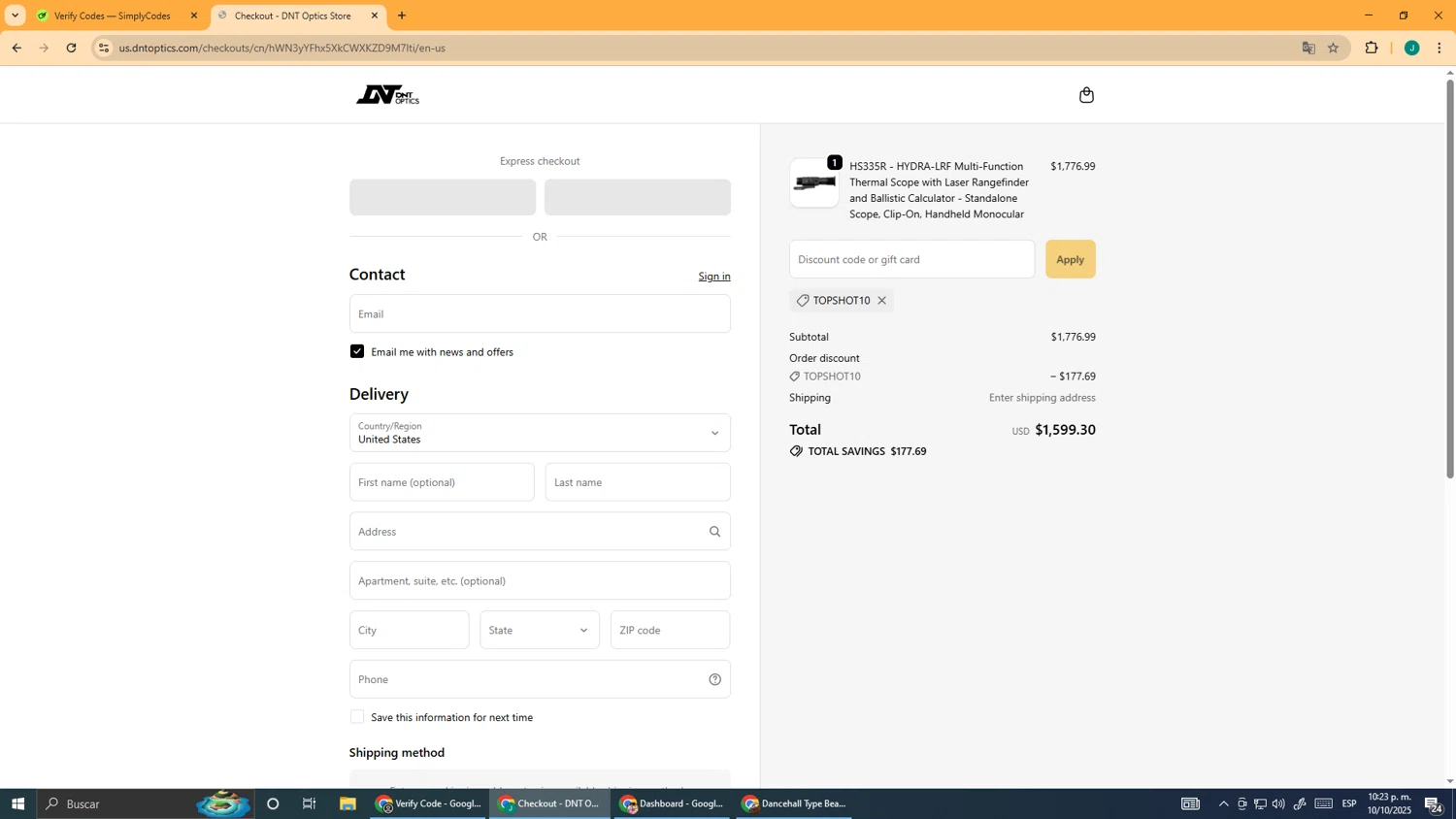Open the State dropdown
This screenshot has height=819, width=1456.
(540, 630)
